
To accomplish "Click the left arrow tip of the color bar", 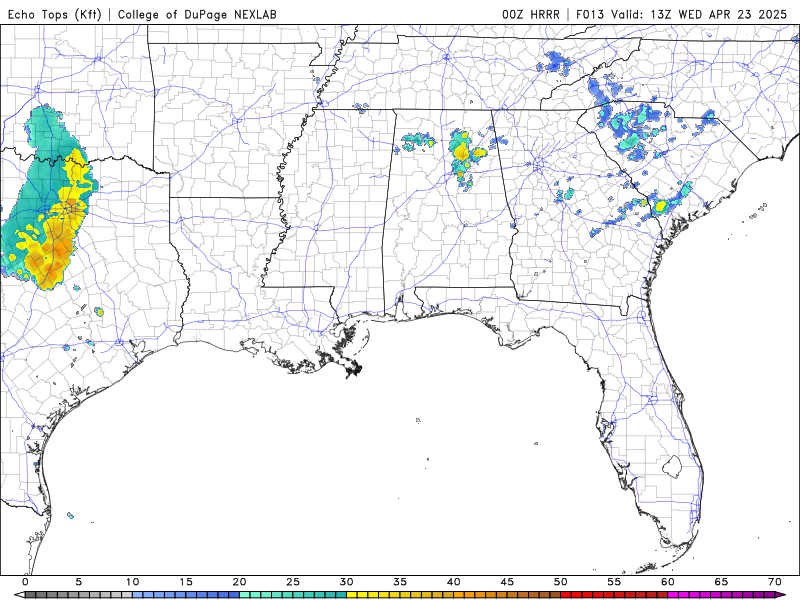I will click(19, 595).
